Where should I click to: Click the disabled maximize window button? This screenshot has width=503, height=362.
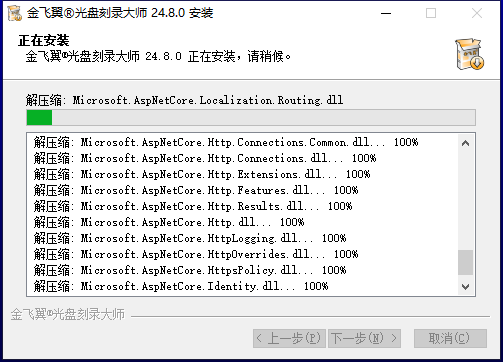click(431, 13)
